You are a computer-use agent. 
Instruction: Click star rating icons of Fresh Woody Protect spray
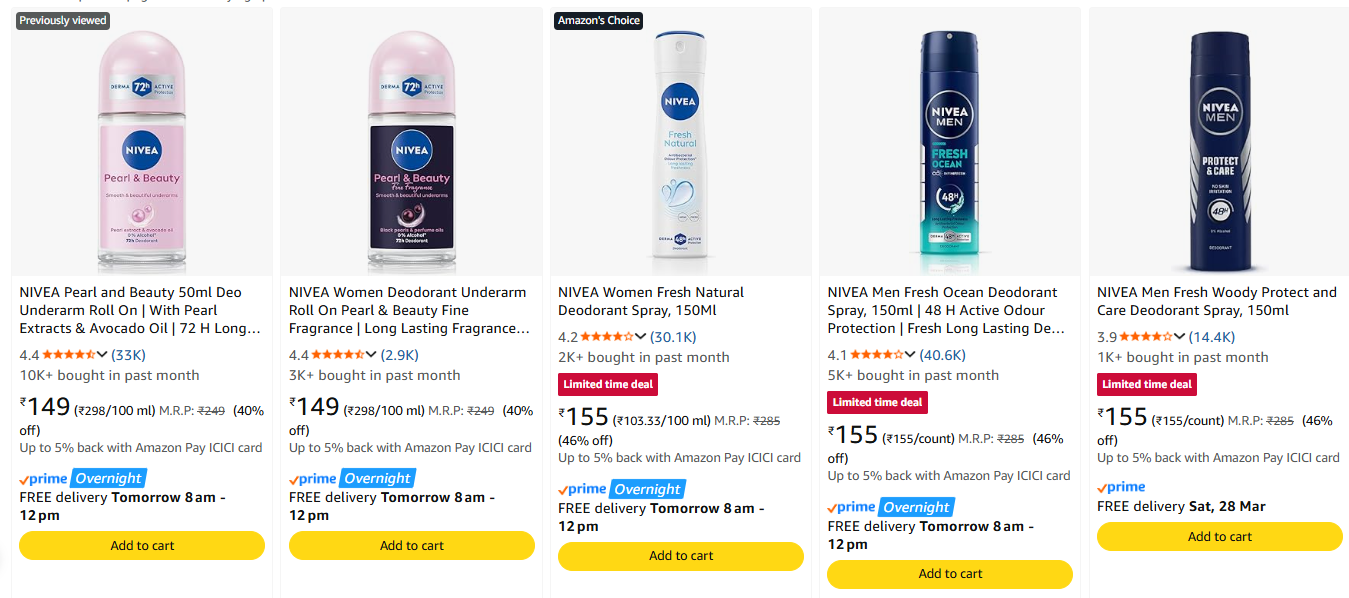tap(1145, 337)
